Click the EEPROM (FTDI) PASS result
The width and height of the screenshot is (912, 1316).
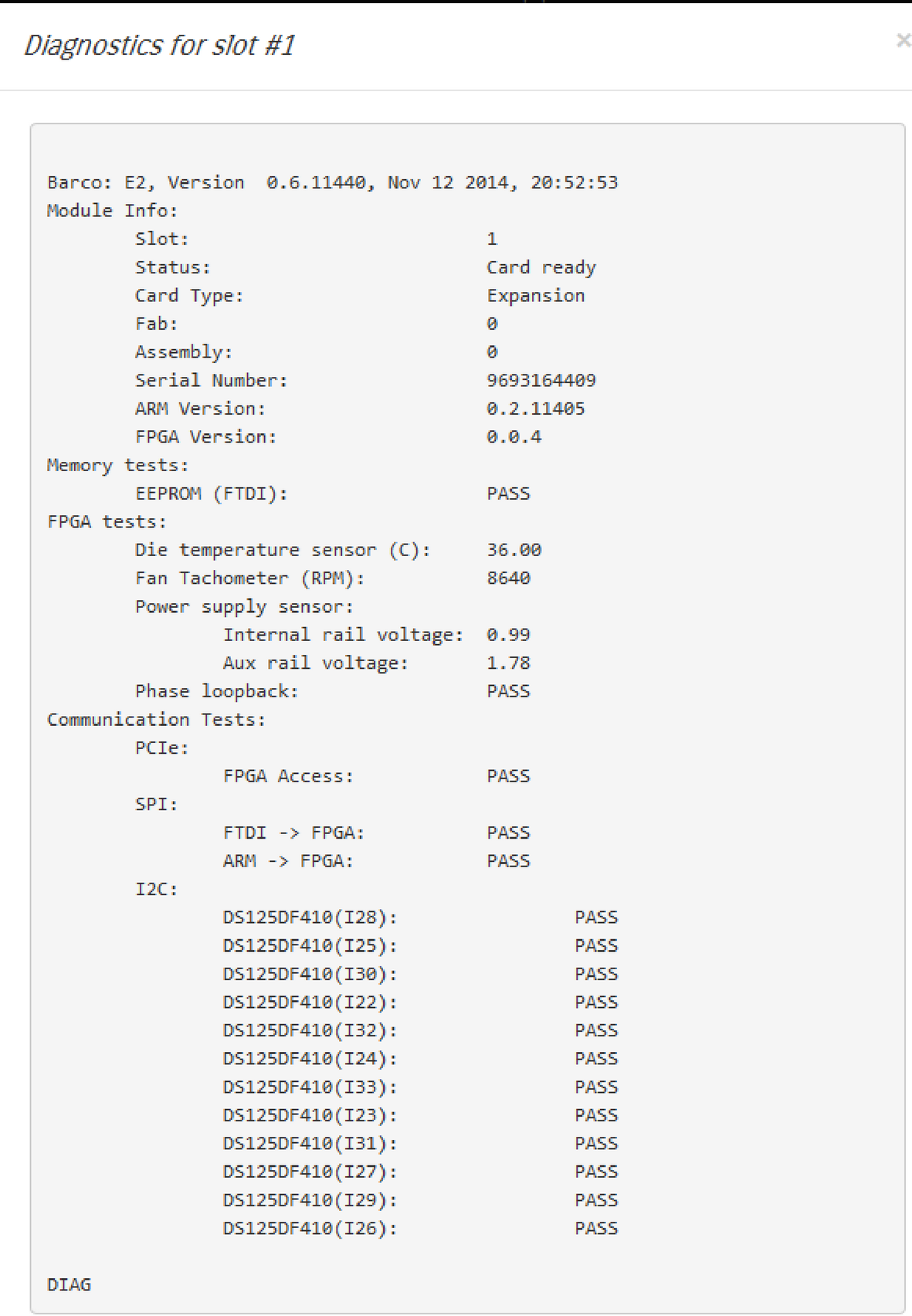click(x=508, y=493)
